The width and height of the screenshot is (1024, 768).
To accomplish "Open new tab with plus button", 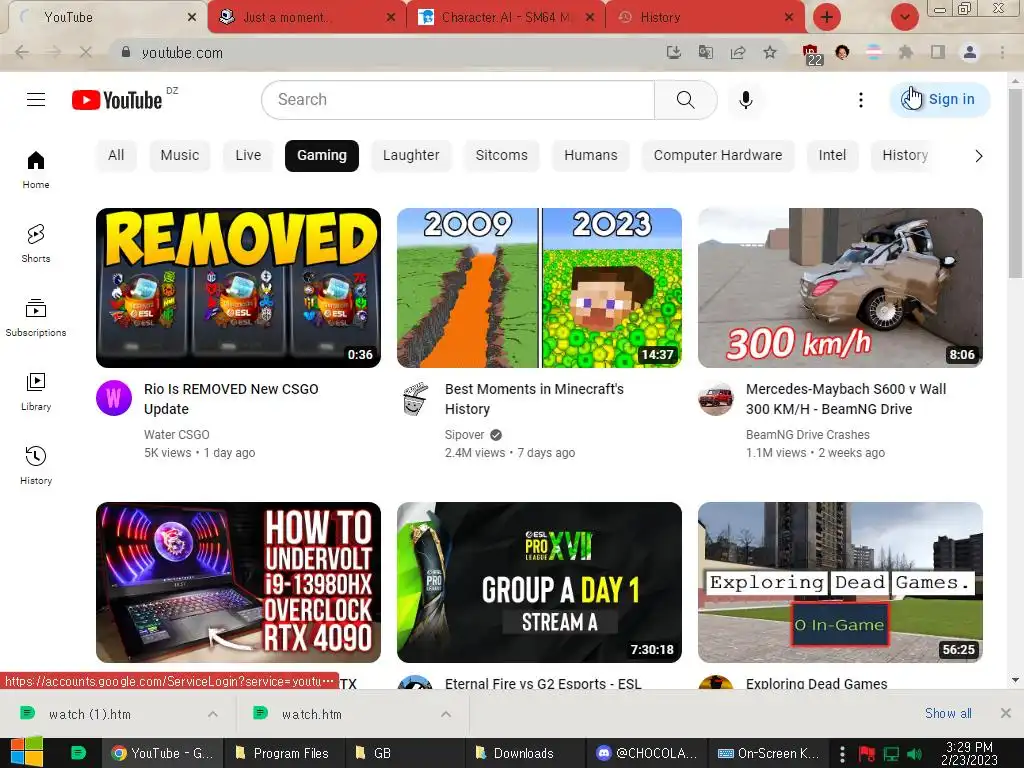I will [827, 17].
